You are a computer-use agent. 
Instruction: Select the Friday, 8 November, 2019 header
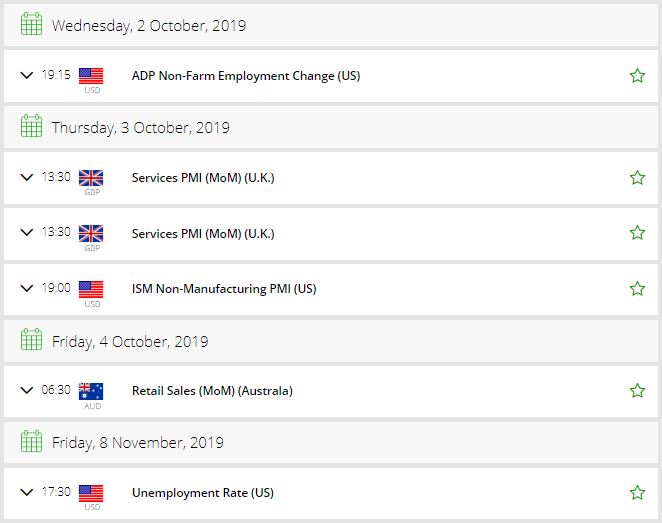click(331, 443)
